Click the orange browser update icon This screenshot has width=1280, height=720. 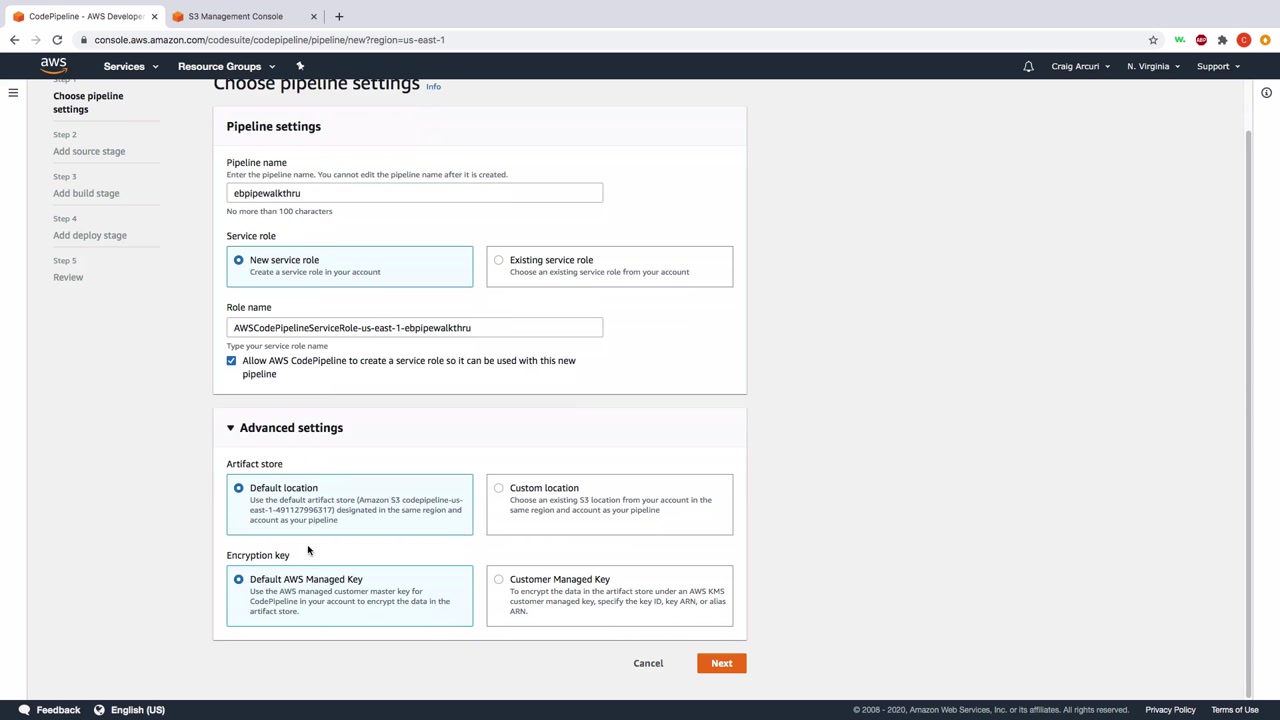1265,40
